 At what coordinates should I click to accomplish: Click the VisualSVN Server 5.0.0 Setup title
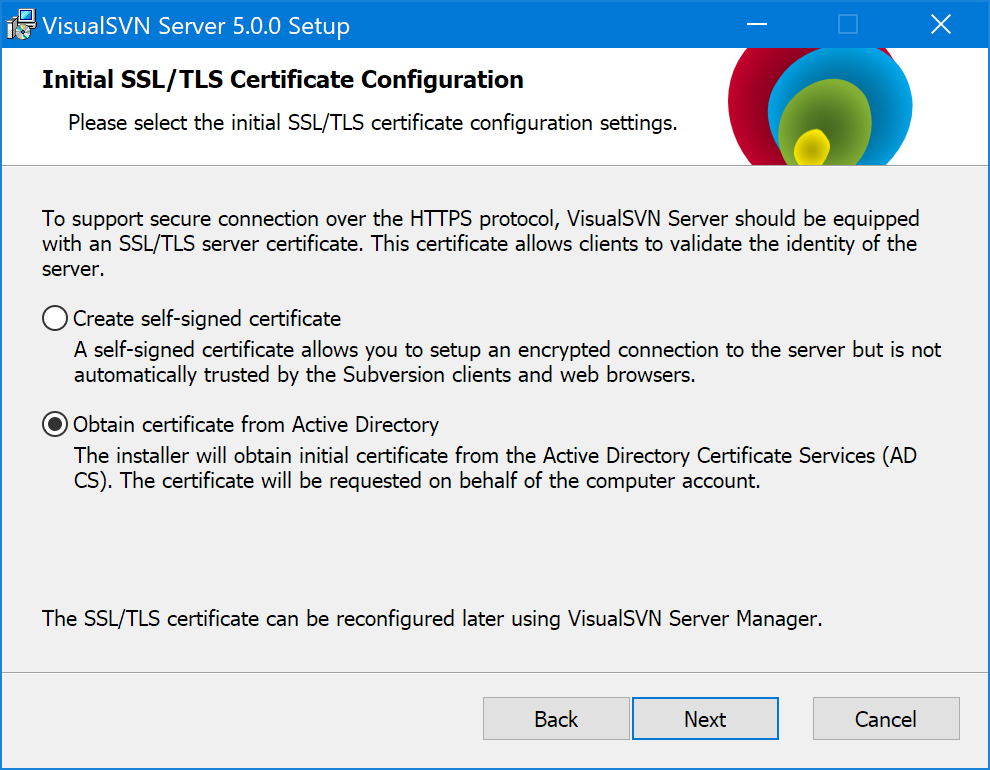(x=195, y=24)
